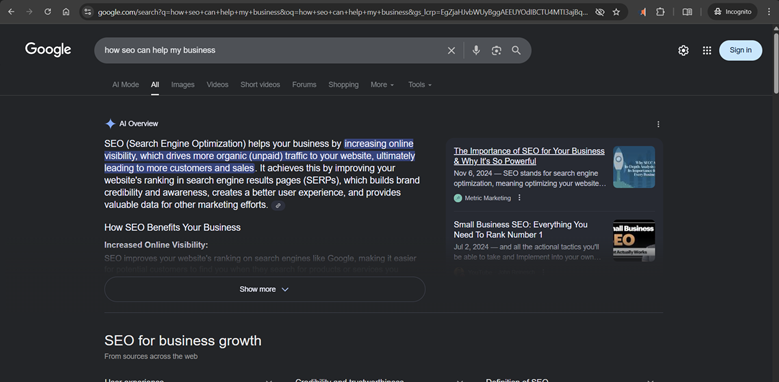Open AI Overview three-dot options
Image resolution: width=779 pixels, height=382 pixels.
click(x=658, y=124)
